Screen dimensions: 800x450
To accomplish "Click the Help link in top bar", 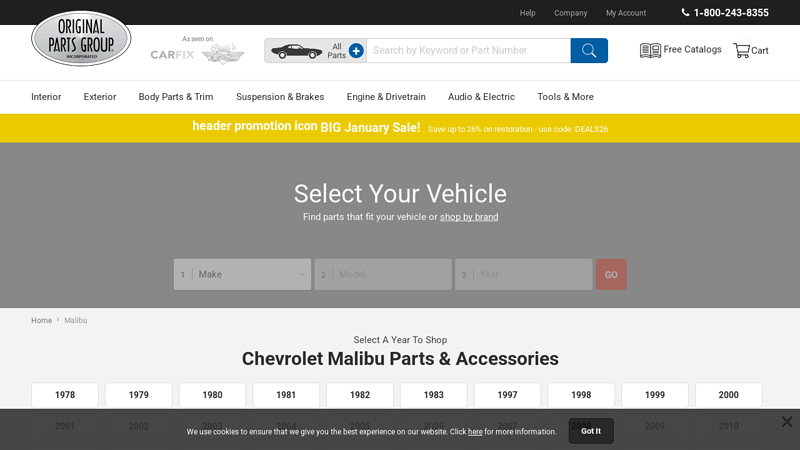I will click(528, 13).
